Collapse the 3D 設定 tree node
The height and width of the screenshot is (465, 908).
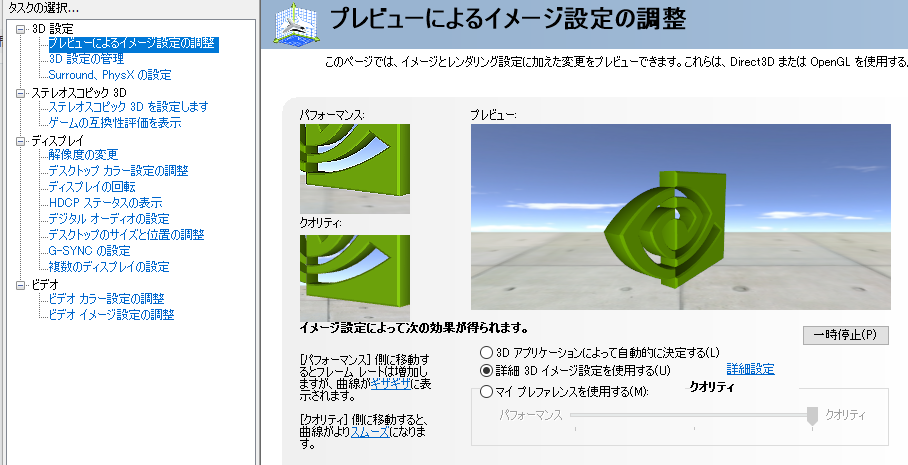(x=21, y=29)
